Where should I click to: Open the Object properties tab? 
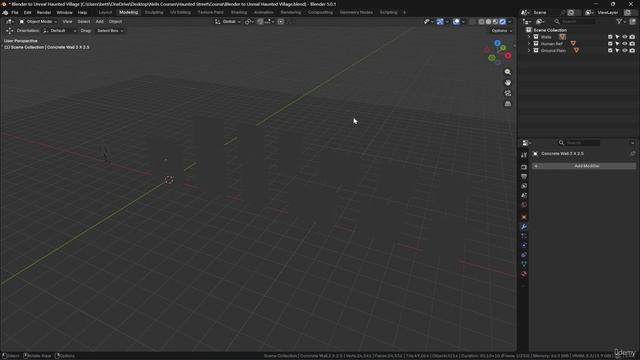point(524,217)
